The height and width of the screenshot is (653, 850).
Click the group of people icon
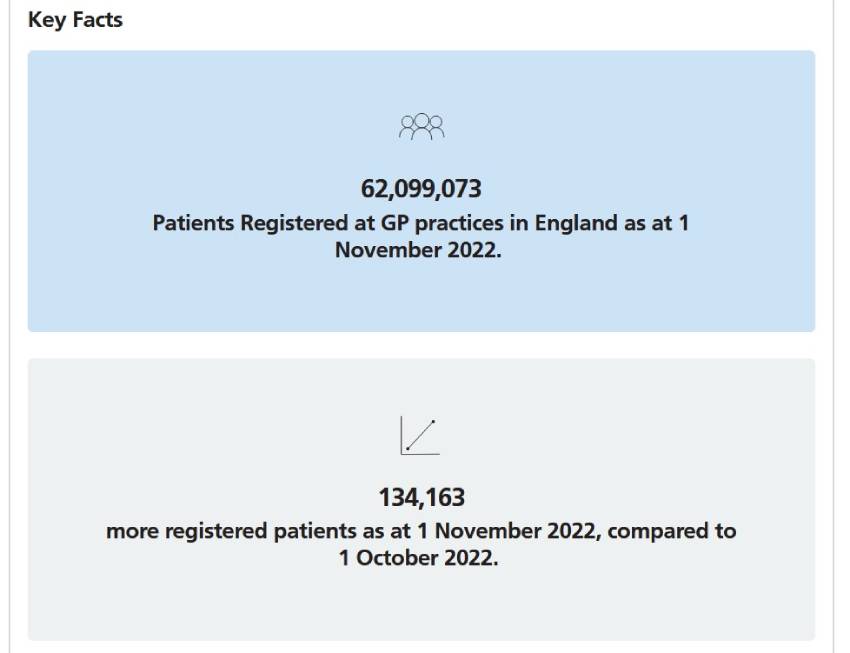pos(421,126)
